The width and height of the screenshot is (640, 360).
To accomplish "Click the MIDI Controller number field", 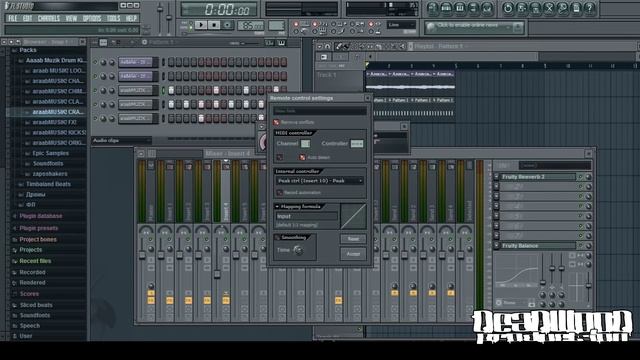I will 357,144.
